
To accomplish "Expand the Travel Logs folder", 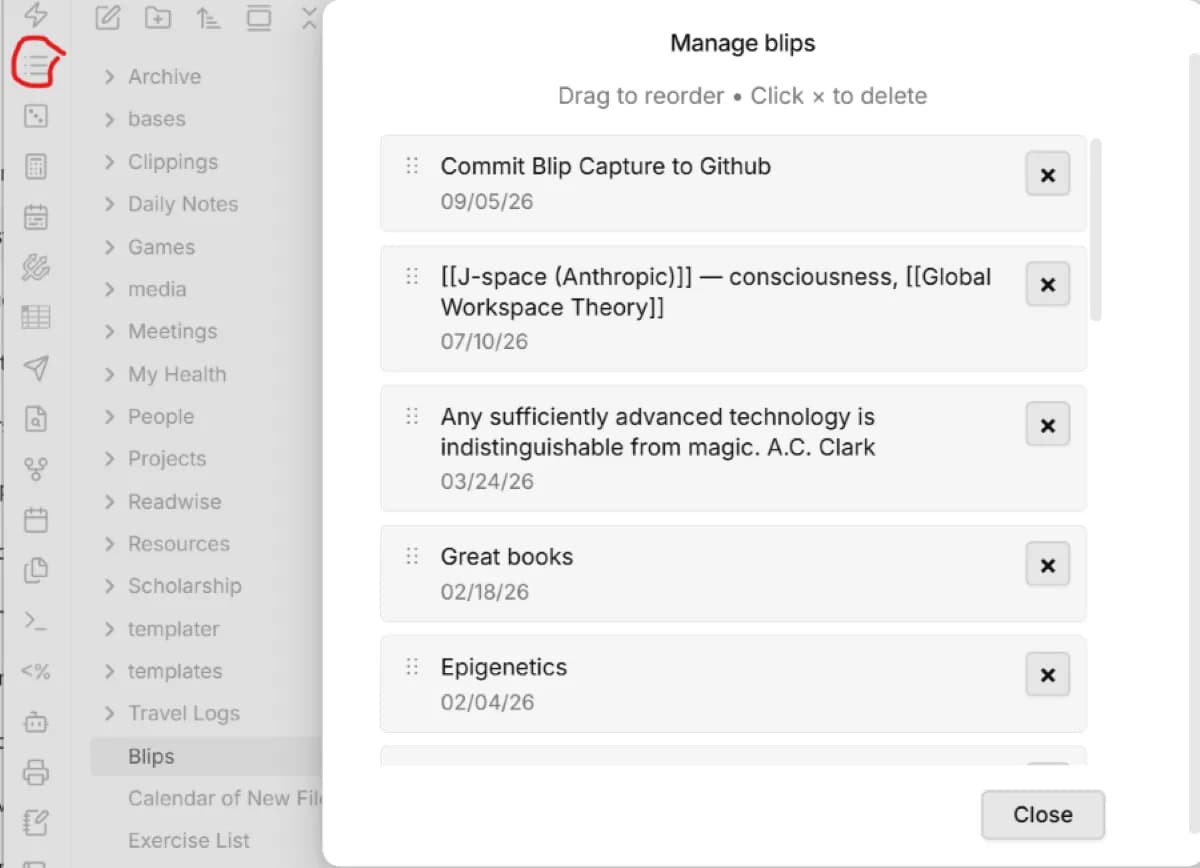I will [110, 713].
